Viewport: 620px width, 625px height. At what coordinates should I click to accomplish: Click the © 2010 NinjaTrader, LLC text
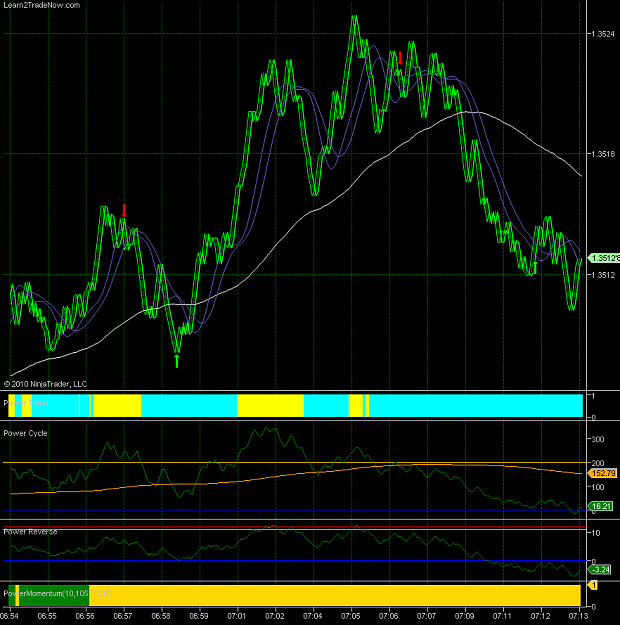(x=45, y=384)
